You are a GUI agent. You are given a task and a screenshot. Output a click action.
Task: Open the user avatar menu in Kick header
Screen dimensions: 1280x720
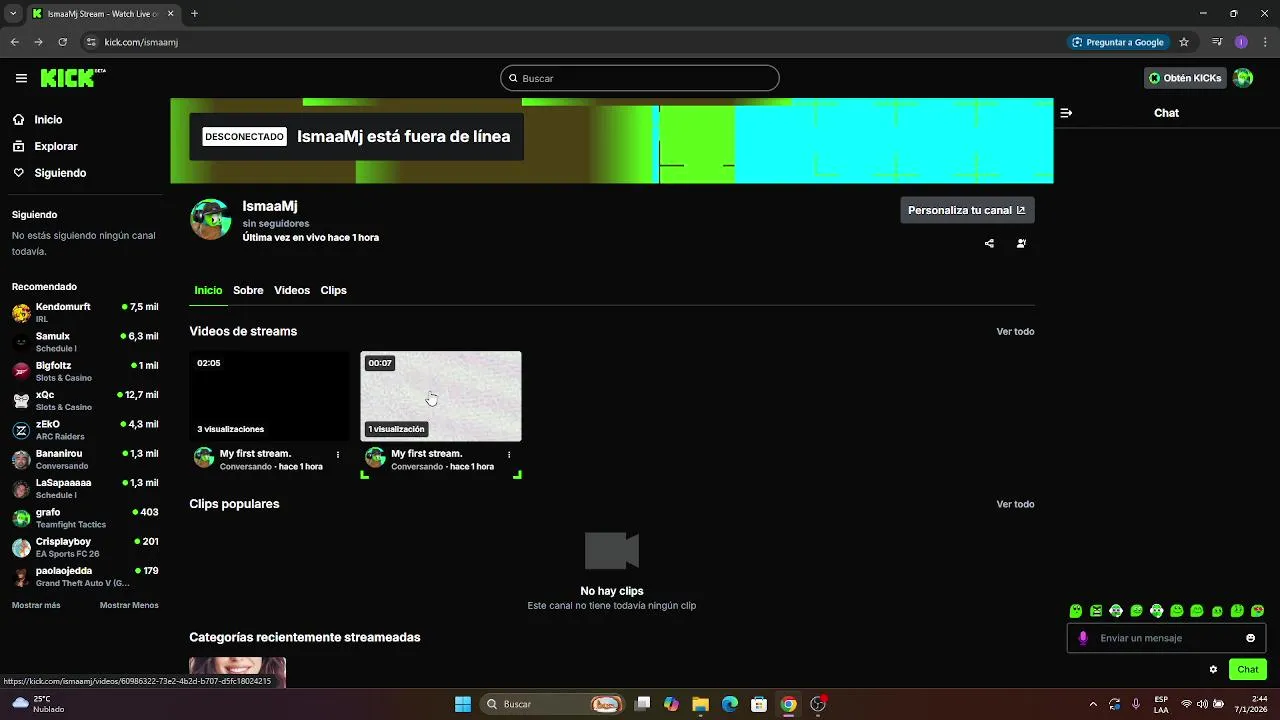coord(1243,78)
